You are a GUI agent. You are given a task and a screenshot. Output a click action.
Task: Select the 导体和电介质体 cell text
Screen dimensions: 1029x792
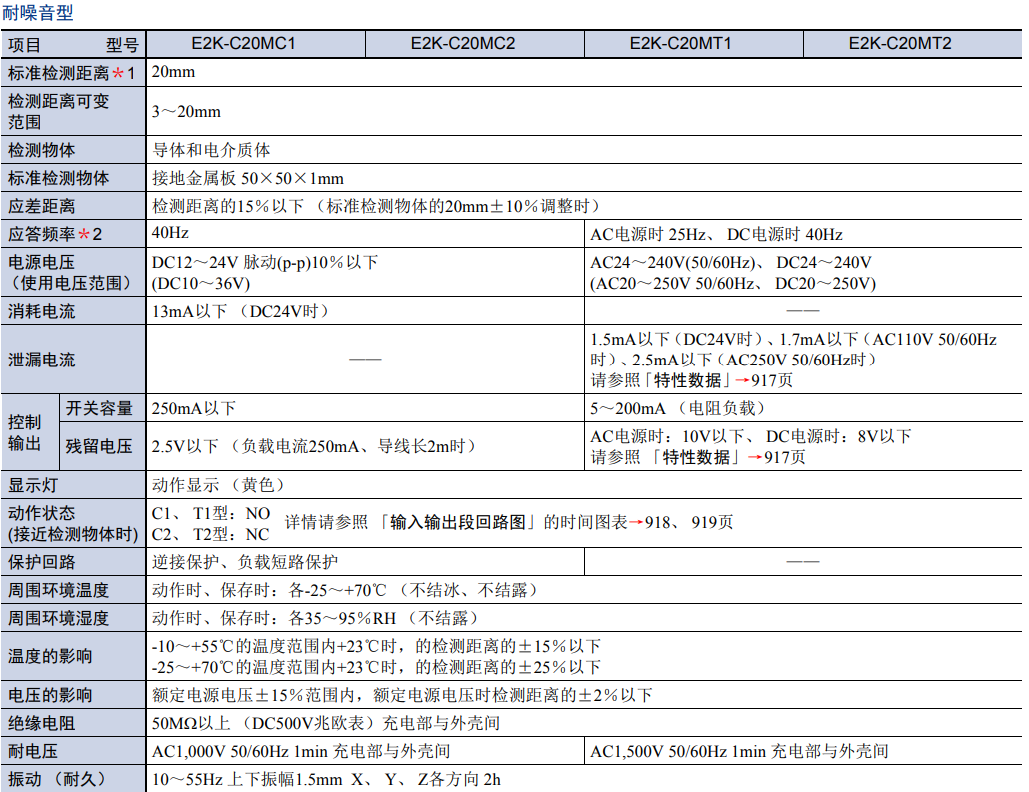tap(211, 150)
